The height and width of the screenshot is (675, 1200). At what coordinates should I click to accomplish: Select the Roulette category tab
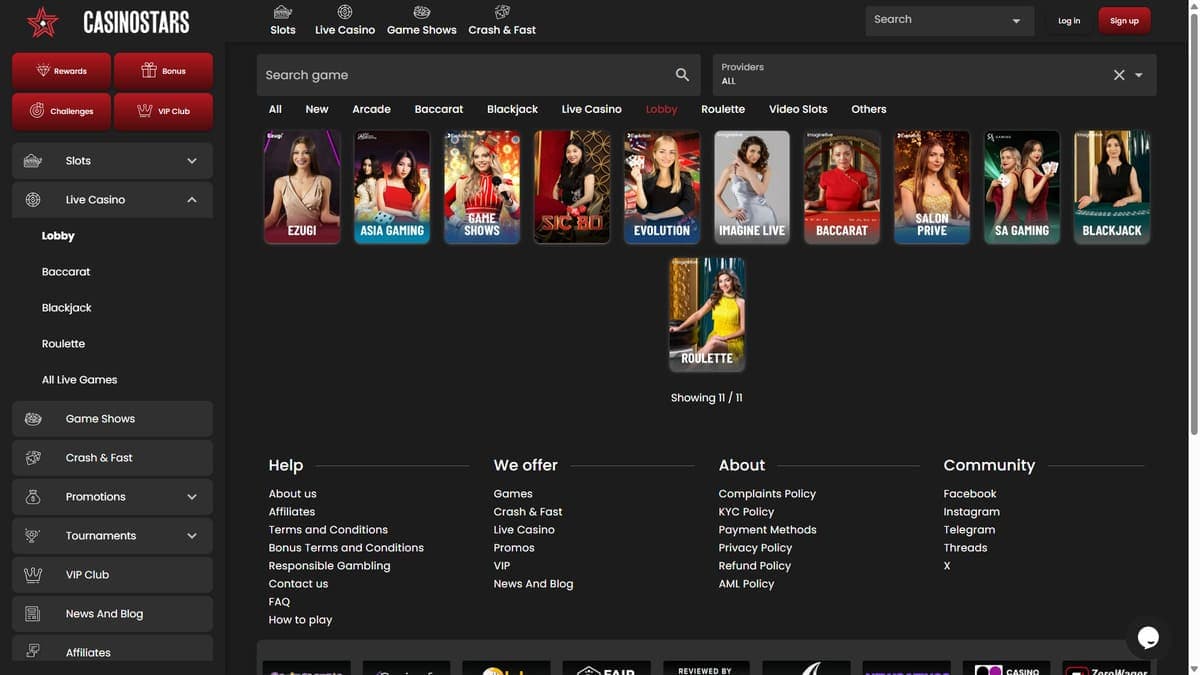click(723, 109)
